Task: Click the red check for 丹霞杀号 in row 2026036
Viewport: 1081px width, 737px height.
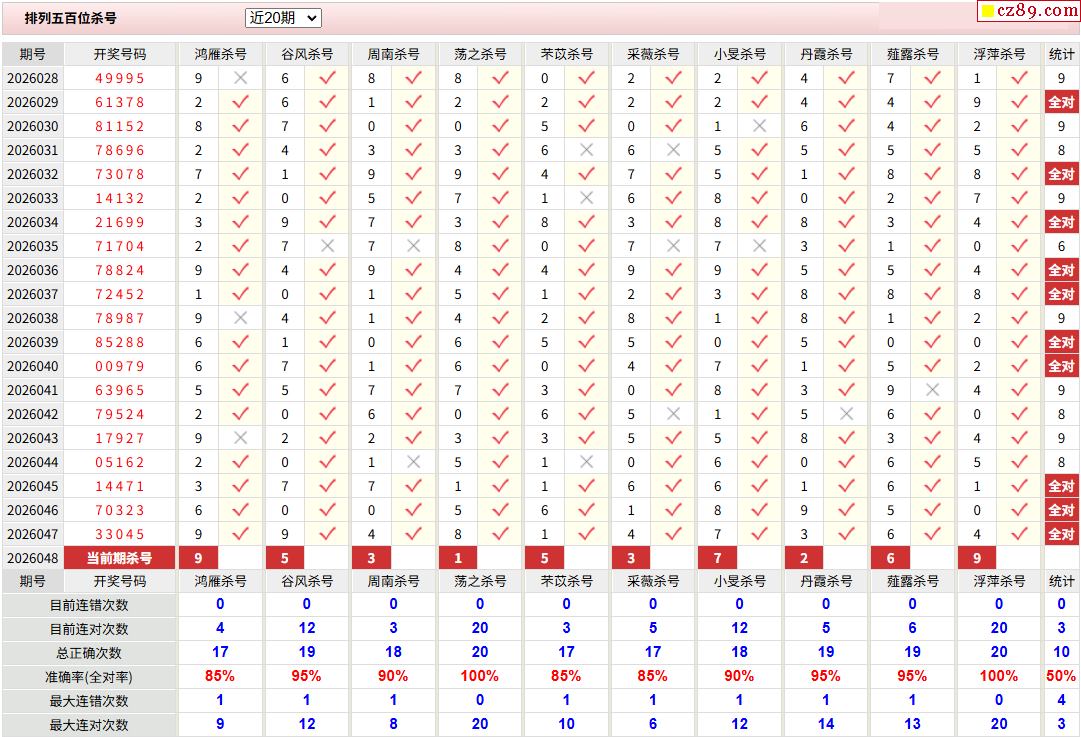Action: [846, 270]
